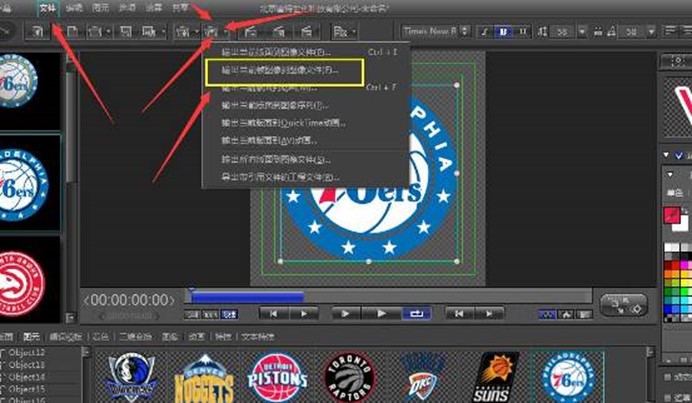Viewport: 692px width, 403px height.
Task: Open the font size dropdown arrow
Action: coord(582,31)
